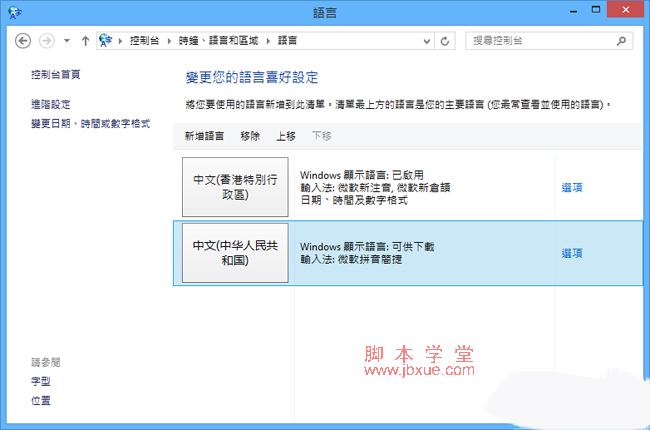Viewport: 650px width, 430px height.
Task: Click 移除 in the language toolbar
Action: [x=250, y=136]
